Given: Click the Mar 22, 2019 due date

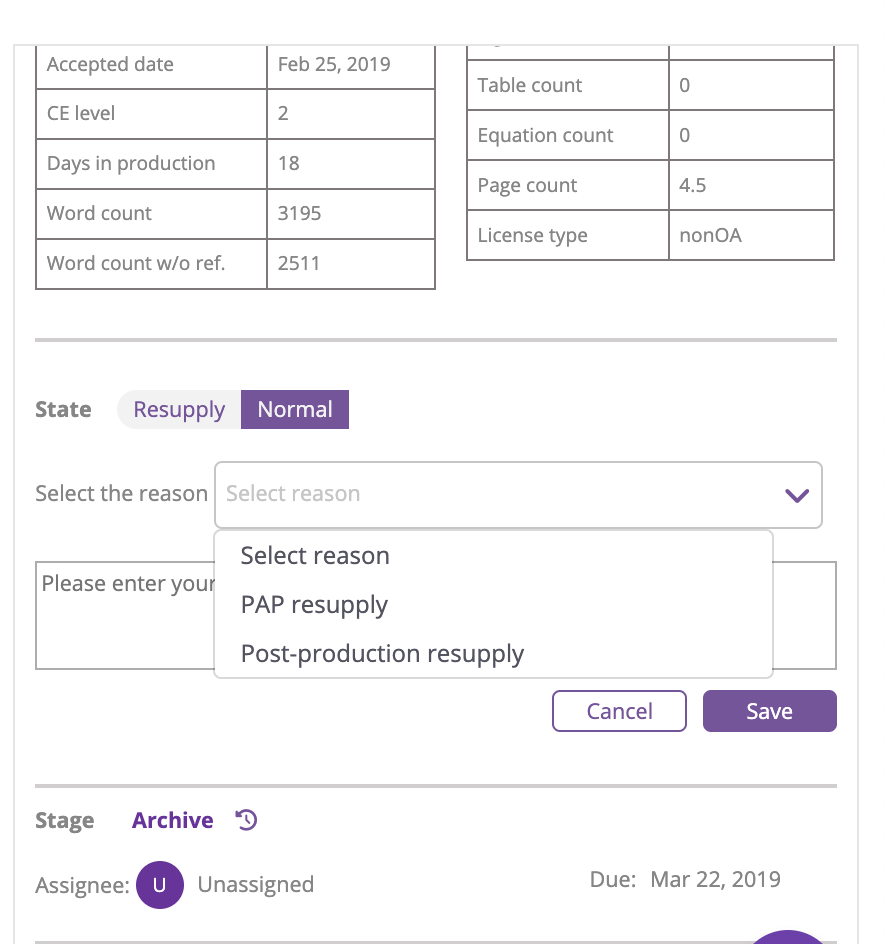Looking at the screenshot, I should tap(715, 880).
